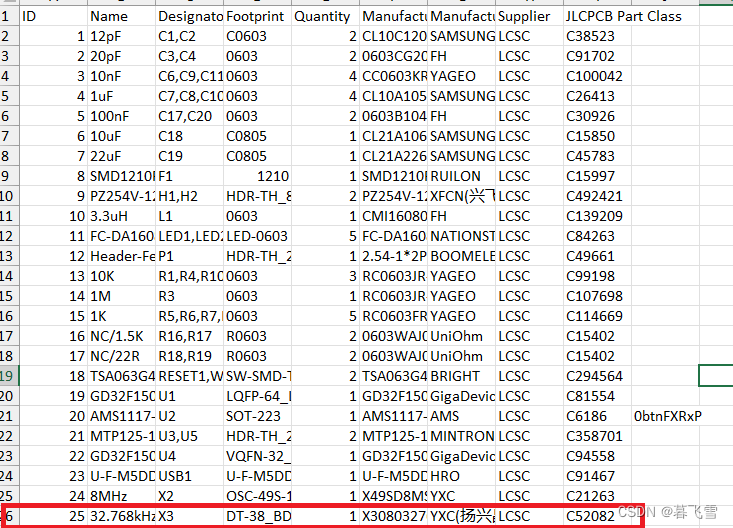Screen dimensions: 733x528
Task: Select footprint cell VQFN-32
Action: [x=257, y=456]
